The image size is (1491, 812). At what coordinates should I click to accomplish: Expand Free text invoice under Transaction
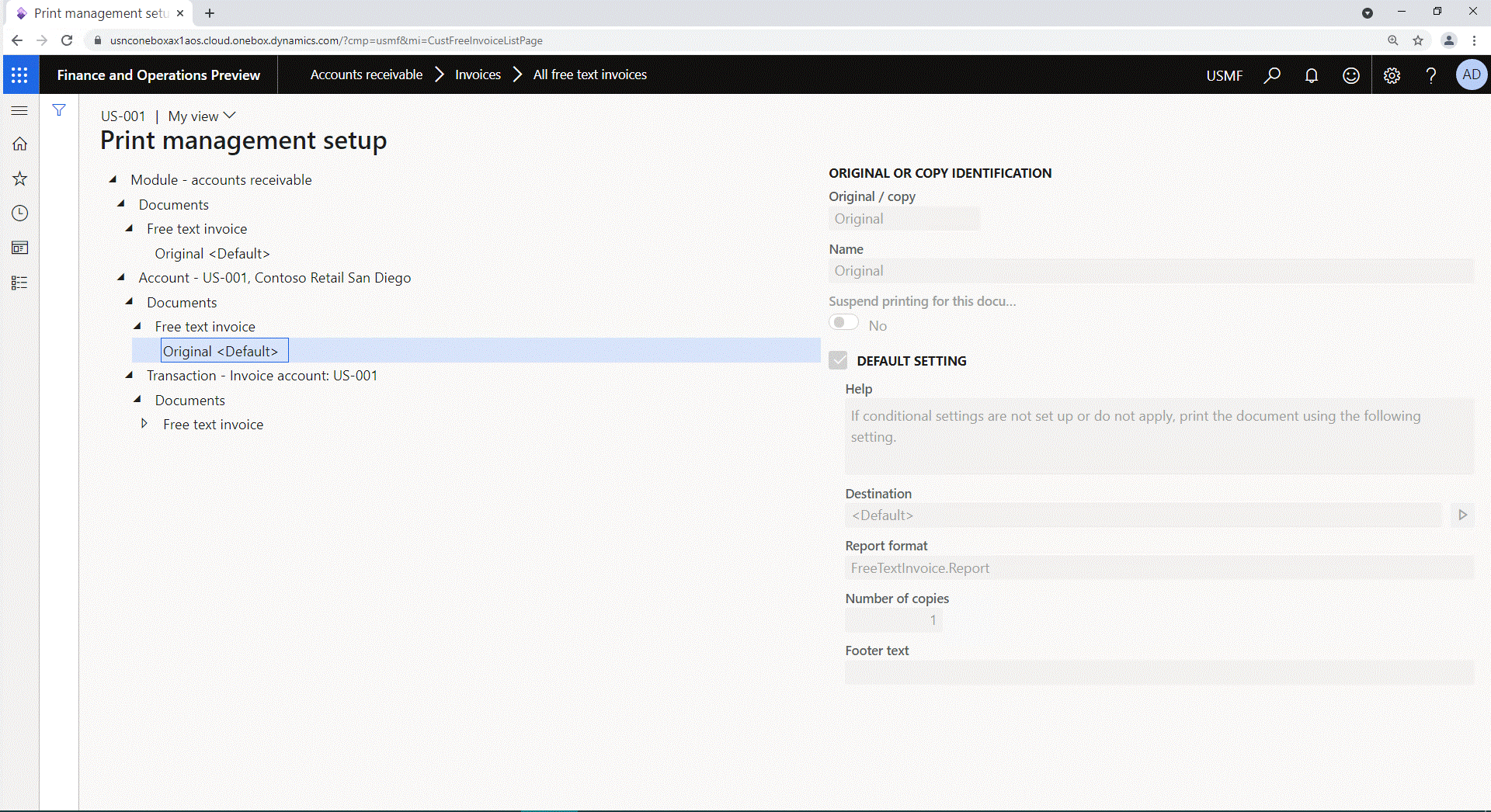[x=144, y=424]
